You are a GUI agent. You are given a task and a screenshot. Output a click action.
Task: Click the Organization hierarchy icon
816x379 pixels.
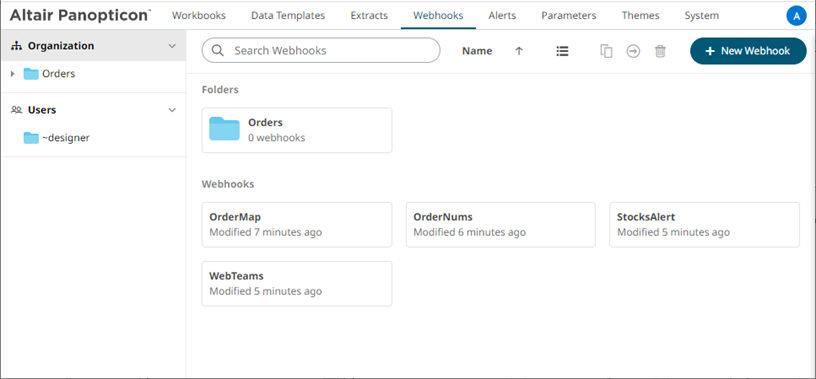coord(17,46)
